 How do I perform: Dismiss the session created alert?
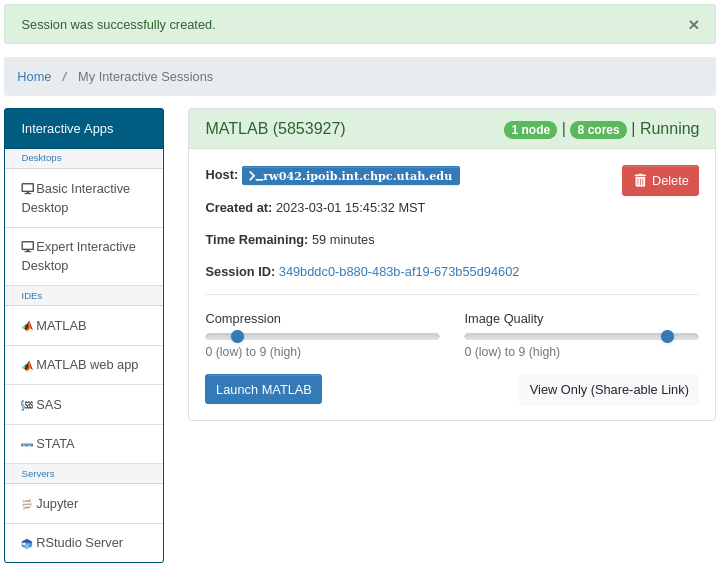(x=693, y=25)
